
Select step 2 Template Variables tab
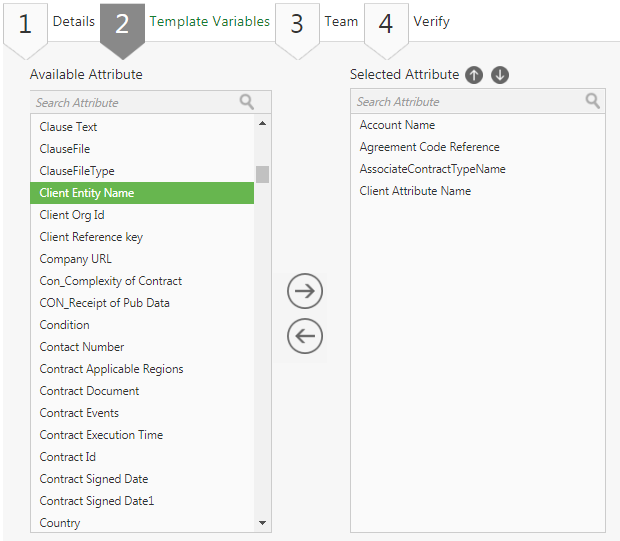point(185,22)
